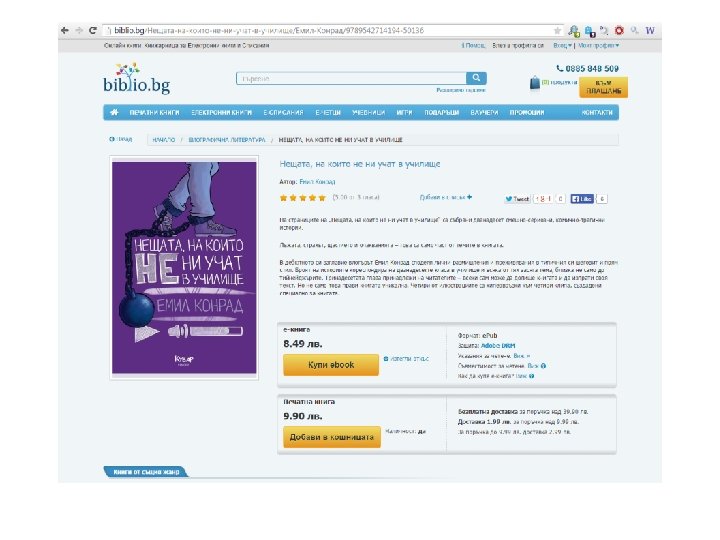Rate the book using the five stars
The width and height of the screenshot is (720, 540).
click(303, 198)
